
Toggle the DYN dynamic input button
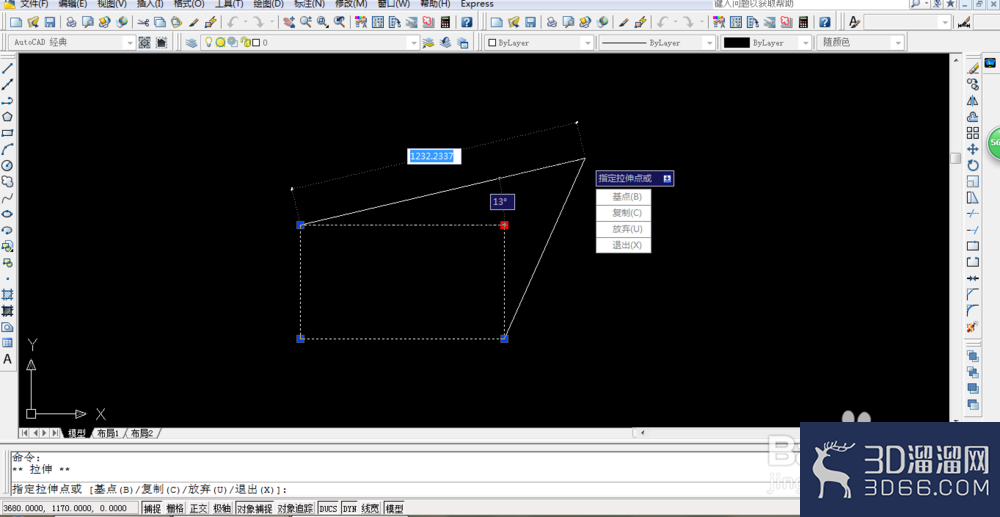point(349,509)
